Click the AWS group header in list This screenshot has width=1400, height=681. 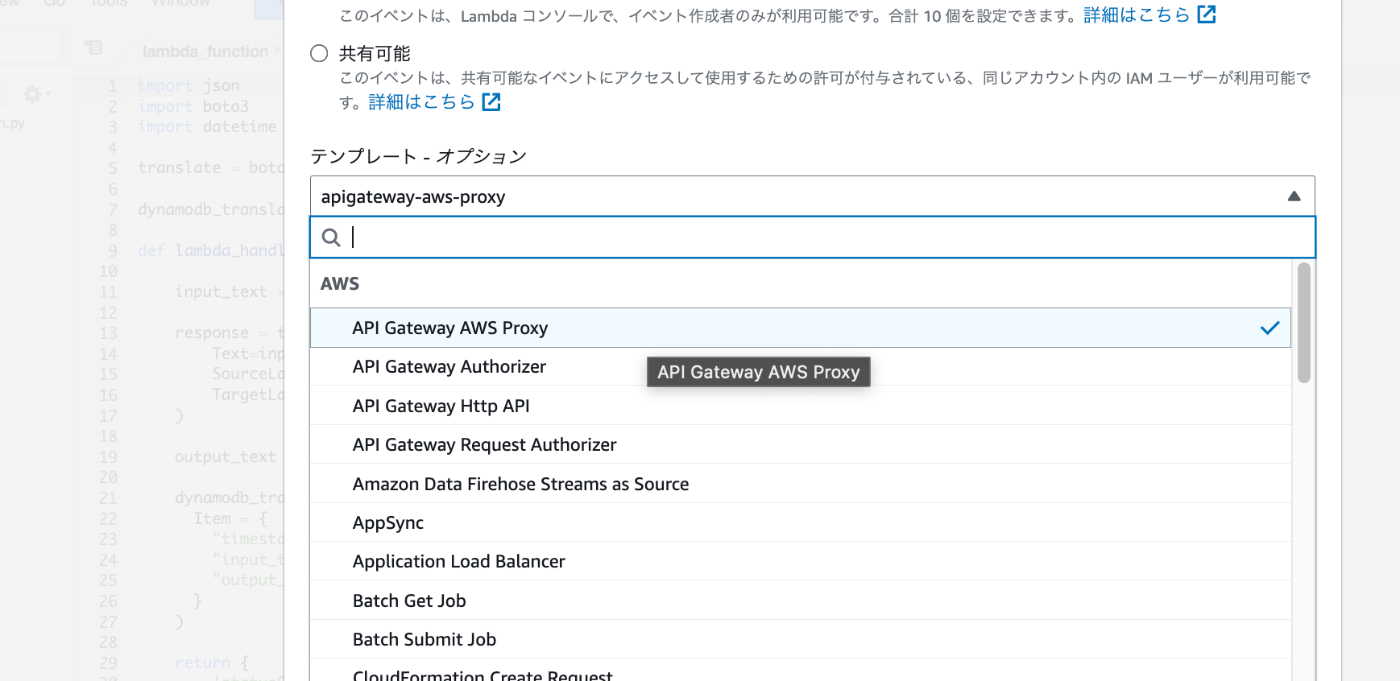point(340,284)
